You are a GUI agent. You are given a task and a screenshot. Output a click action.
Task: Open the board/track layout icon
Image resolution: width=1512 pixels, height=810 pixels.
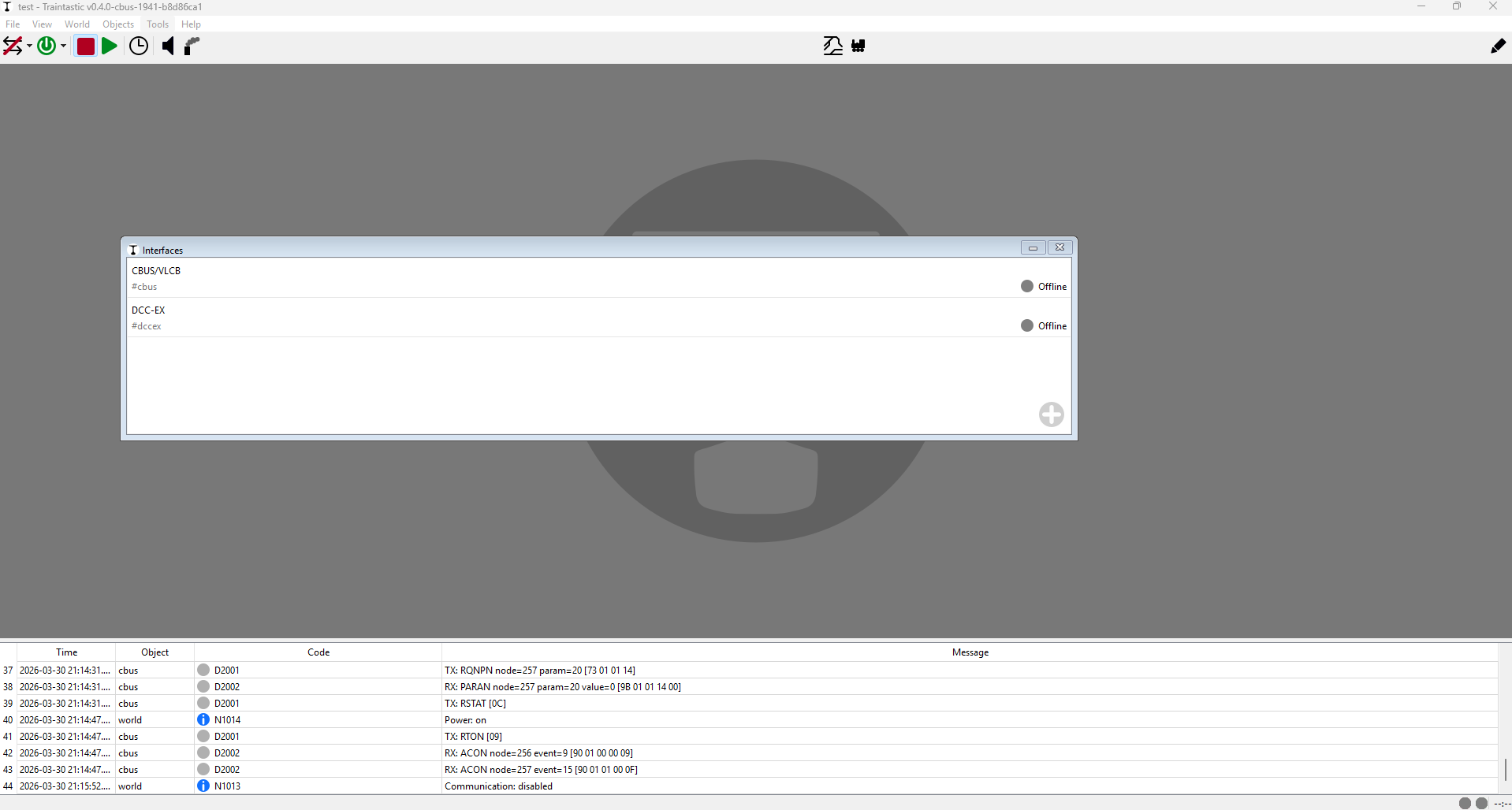tap(832, 46)
